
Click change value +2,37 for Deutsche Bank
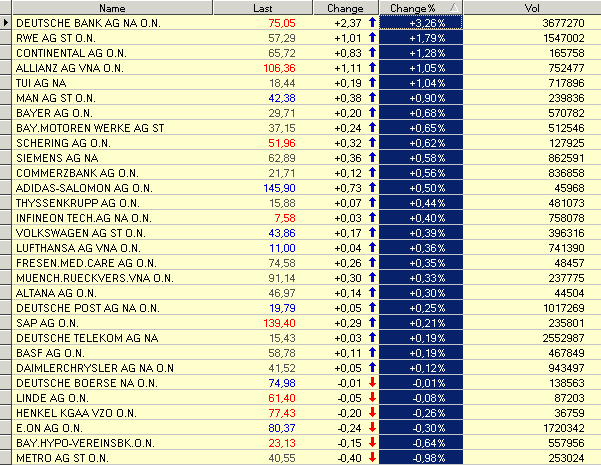click(348, 23)
